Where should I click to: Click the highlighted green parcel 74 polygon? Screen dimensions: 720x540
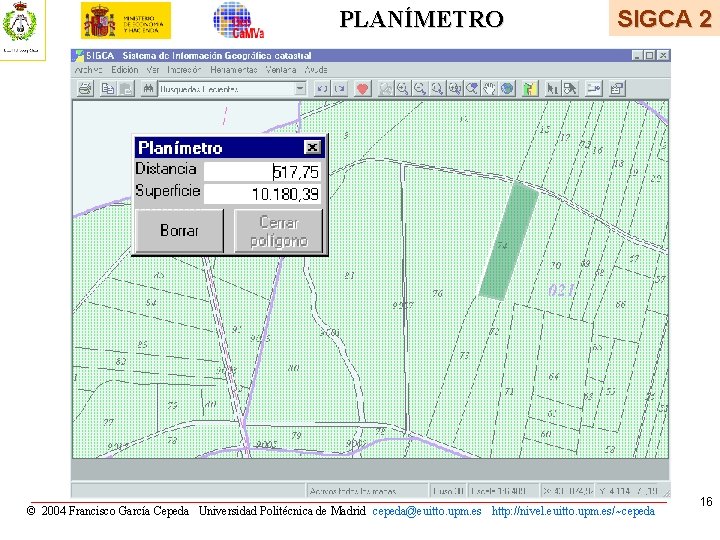pos(508,241)
